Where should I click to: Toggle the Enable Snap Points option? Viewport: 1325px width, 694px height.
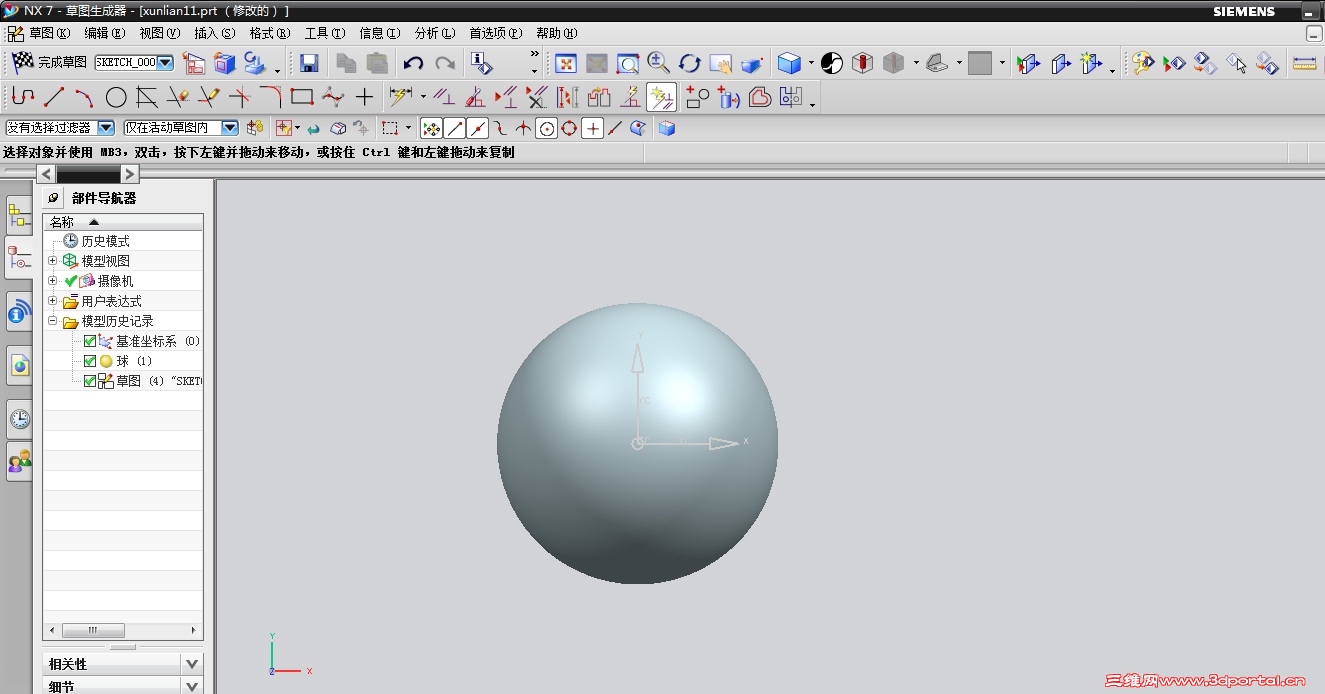[431, 128]
